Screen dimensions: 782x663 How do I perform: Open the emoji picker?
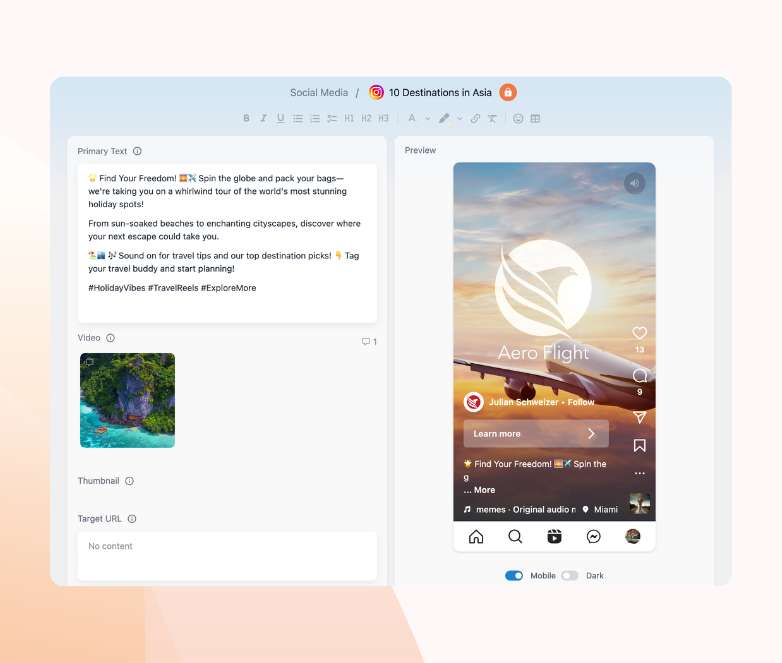518,118
